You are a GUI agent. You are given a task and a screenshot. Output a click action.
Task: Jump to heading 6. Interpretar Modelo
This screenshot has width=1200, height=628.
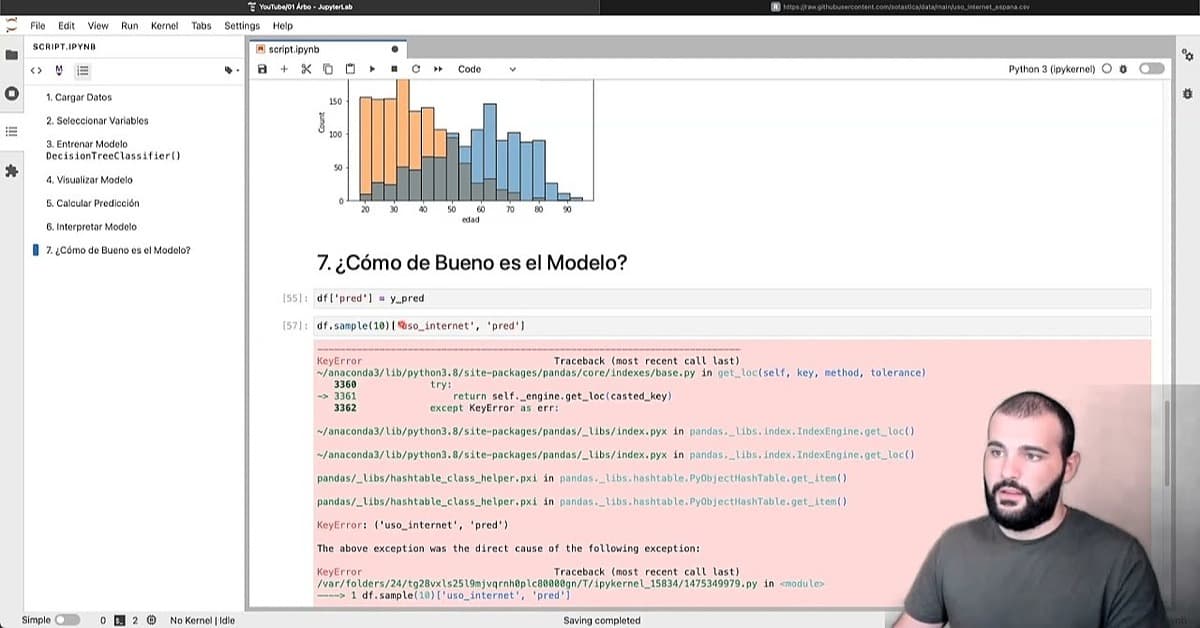pyautogui.click(x=91, y=227)
